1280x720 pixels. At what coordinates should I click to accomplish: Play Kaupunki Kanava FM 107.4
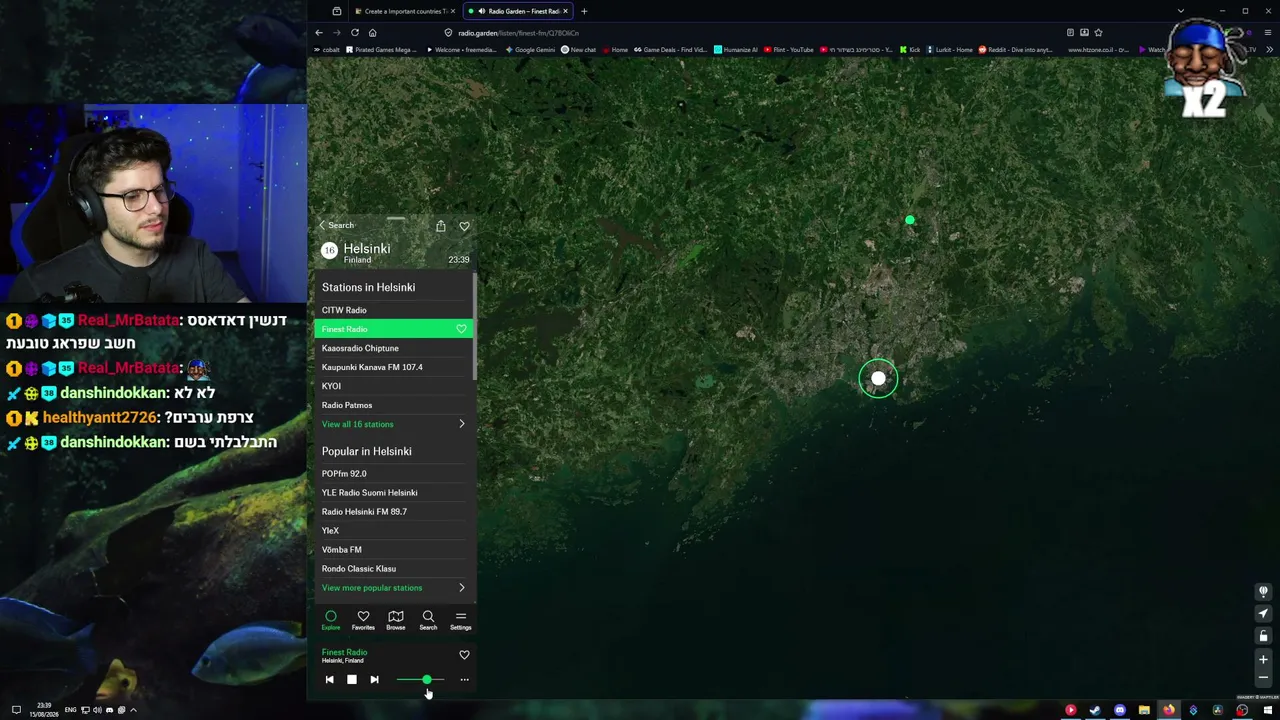click(x=394, y=367)
